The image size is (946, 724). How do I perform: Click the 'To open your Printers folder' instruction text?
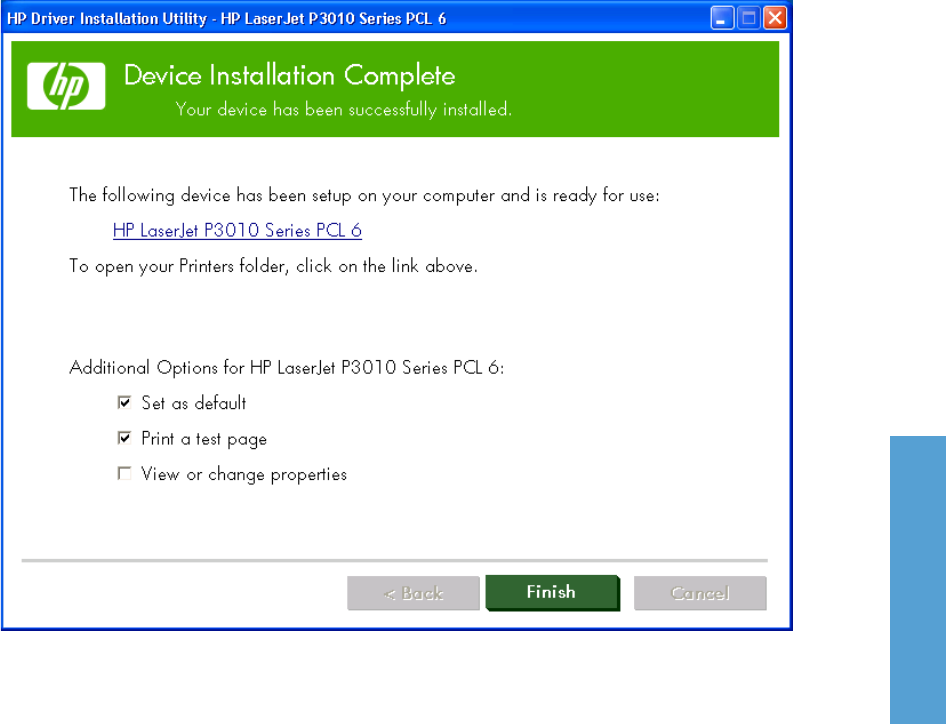(x=273, y=266)
